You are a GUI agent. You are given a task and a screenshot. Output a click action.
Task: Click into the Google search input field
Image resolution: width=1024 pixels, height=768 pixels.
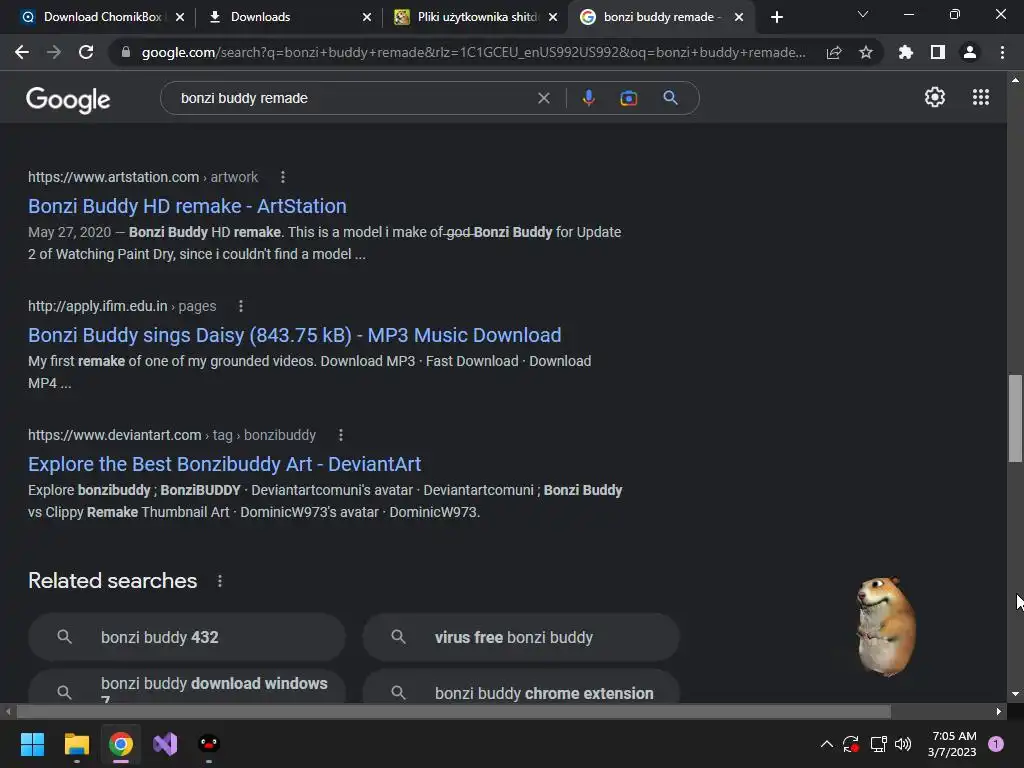[353, 98]
